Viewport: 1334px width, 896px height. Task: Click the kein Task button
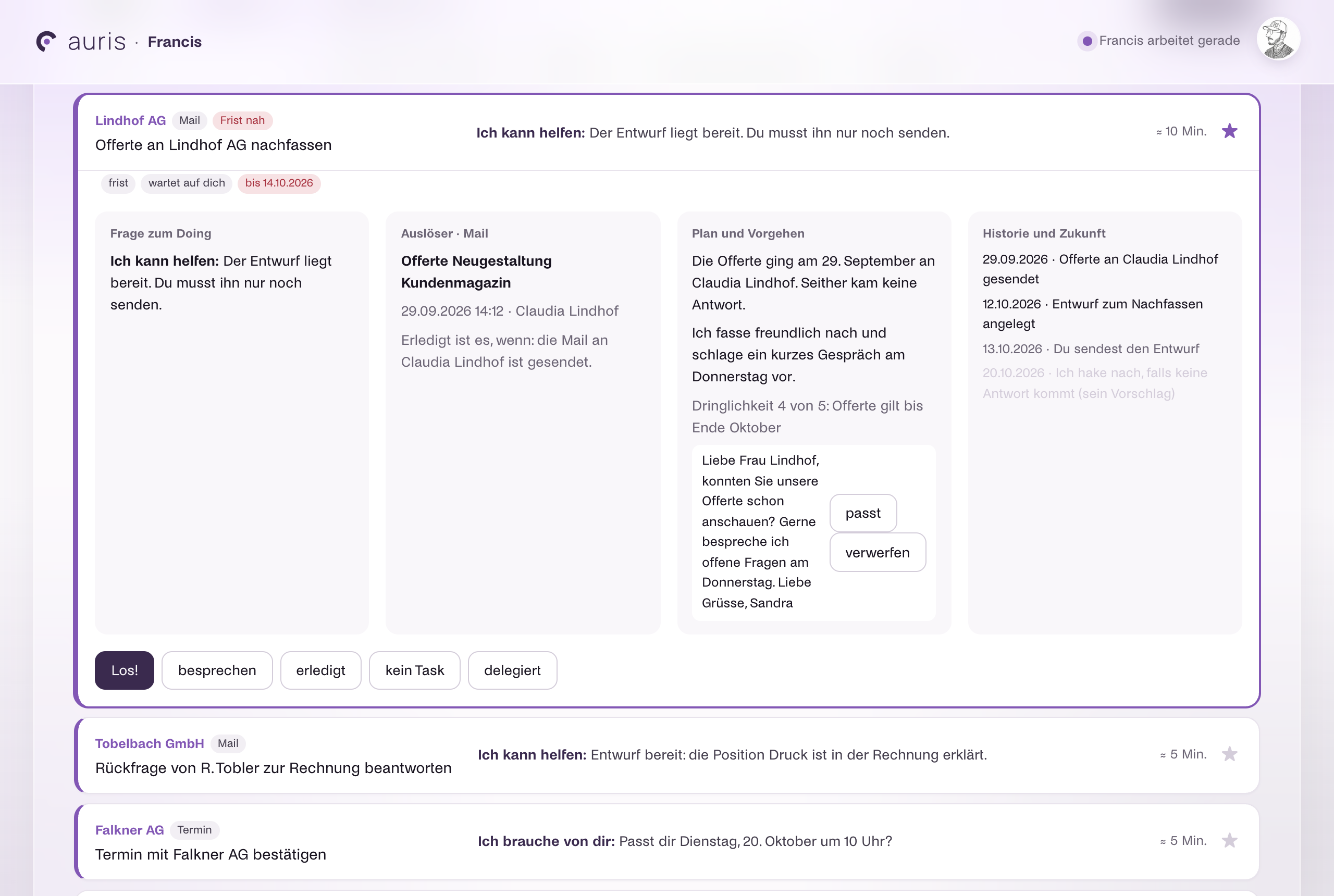coord(414,670)
